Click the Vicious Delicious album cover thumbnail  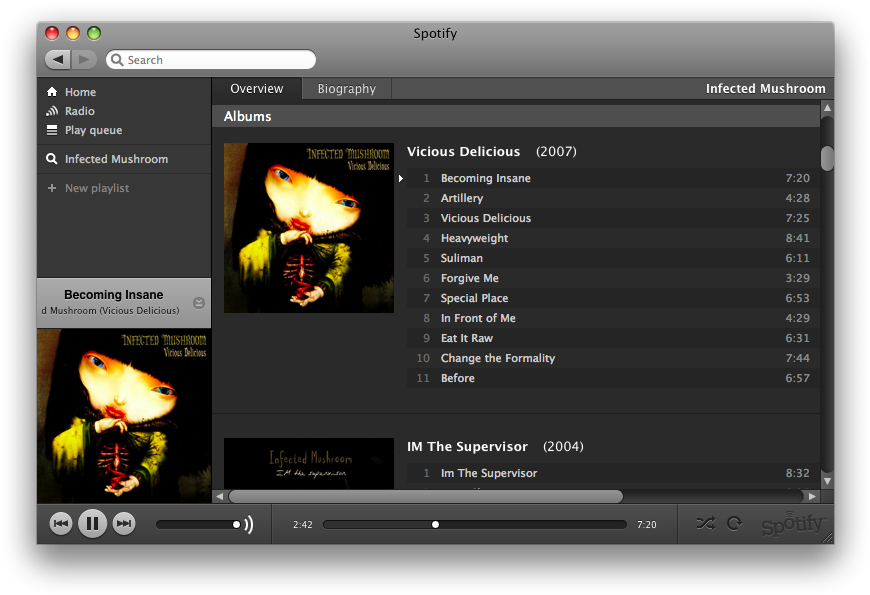click(309, 228)
